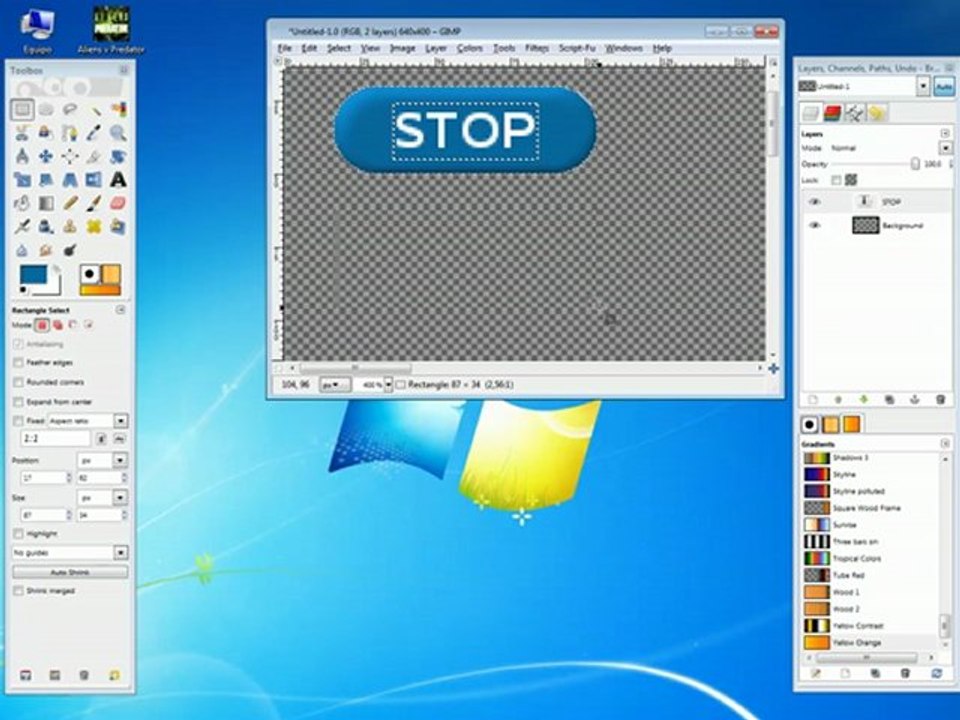Open the Fixed Aspect ratio dropdown

click(121, 421)
